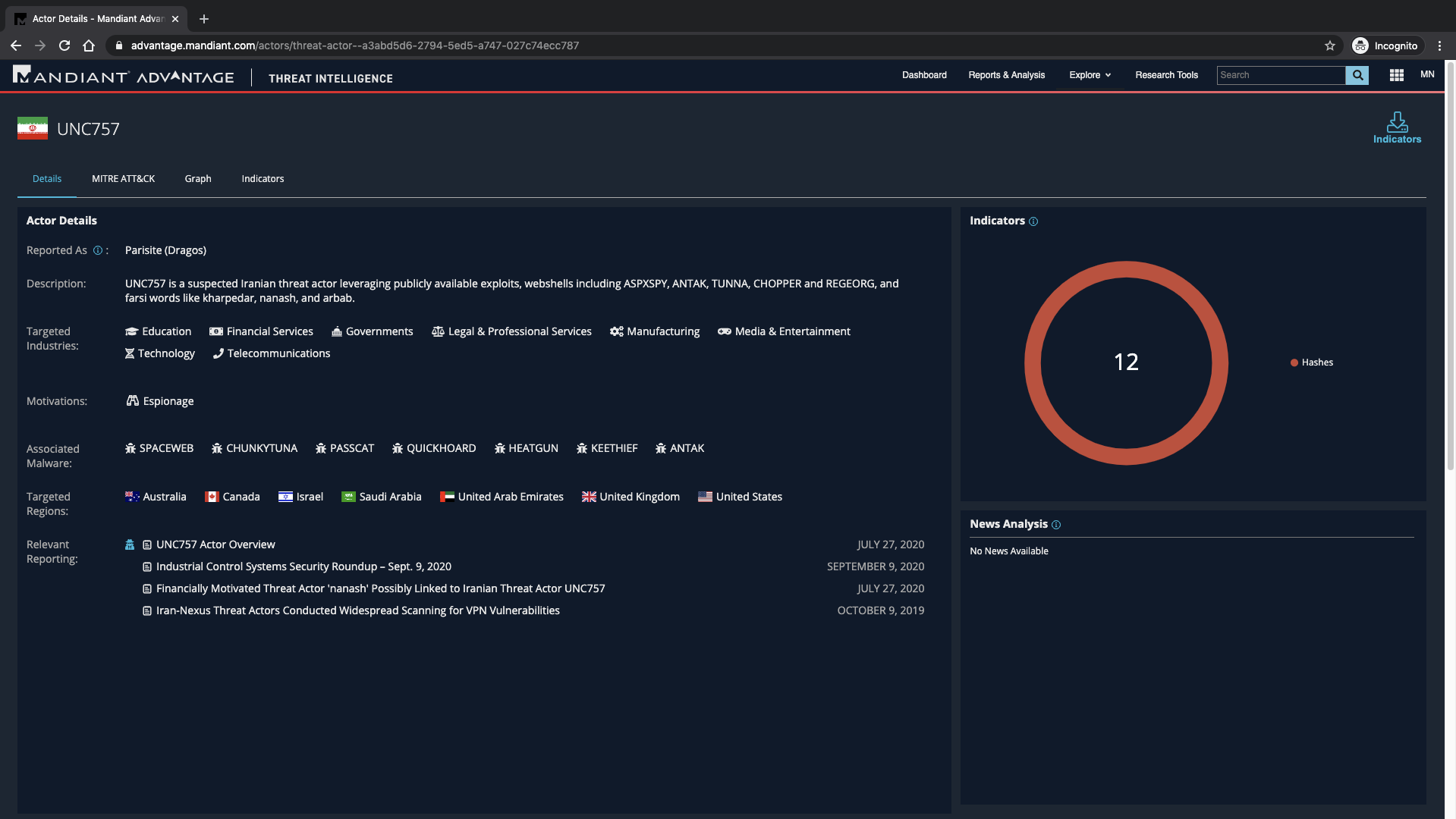Screen dimensions: 1456x819
Task: Click the search magnifier button
Action: pyautogui.click(x=1357, y=75)
